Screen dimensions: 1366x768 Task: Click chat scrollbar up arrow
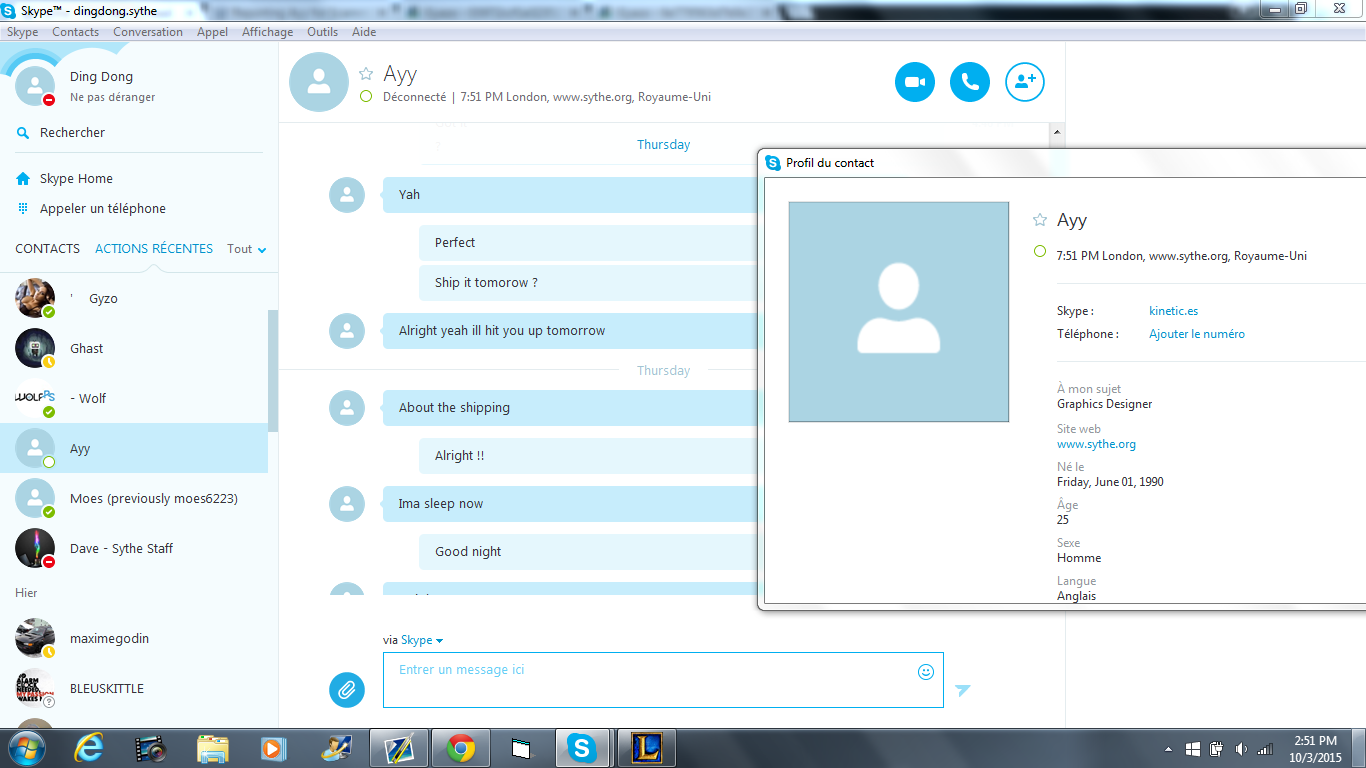pos(1057,132)
